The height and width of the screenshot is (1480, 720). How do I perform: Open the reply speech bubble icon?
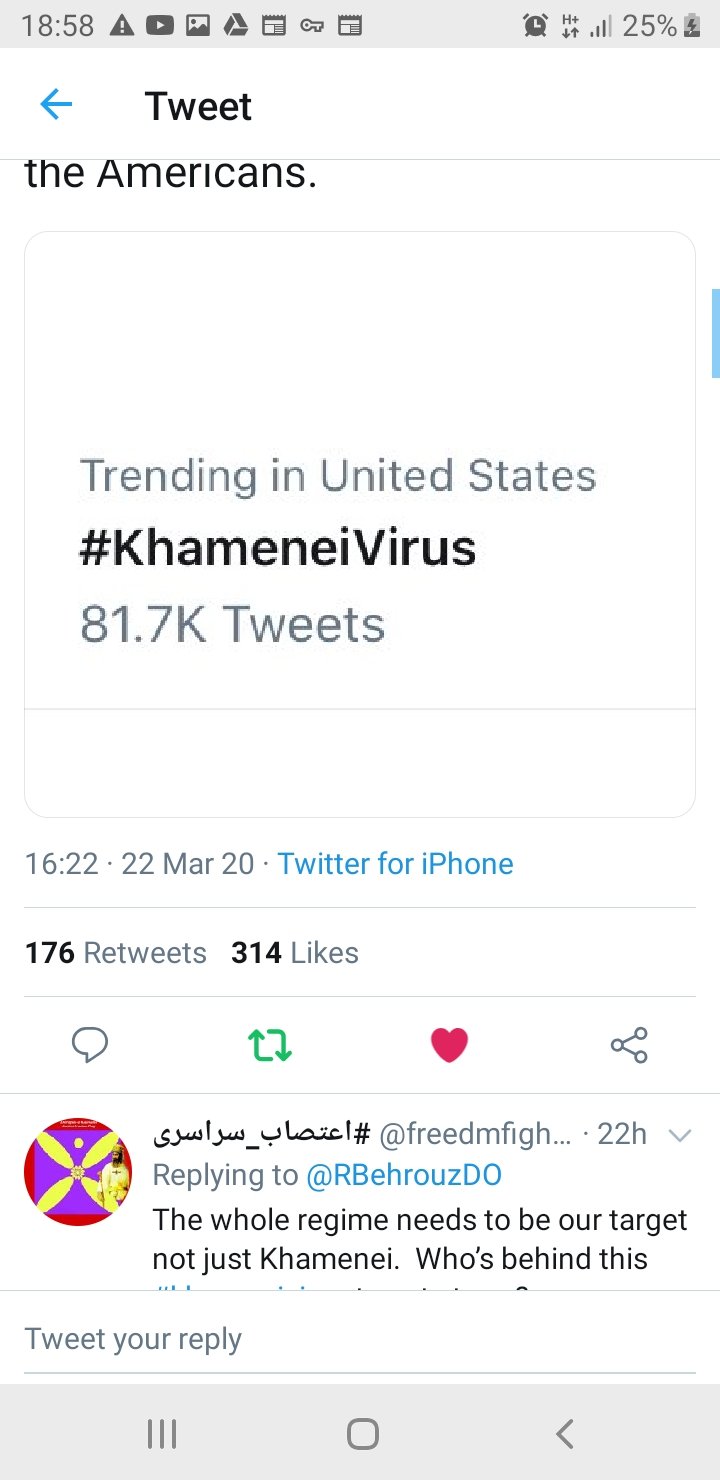click(x=90, y=1044)
